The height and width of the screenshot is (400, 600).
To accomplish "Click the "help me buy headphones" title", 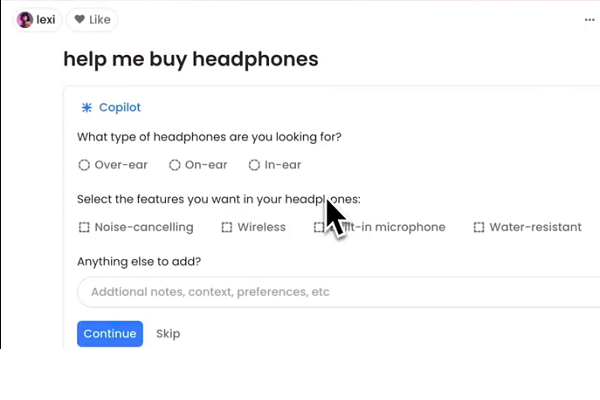I will coord(190,59).
